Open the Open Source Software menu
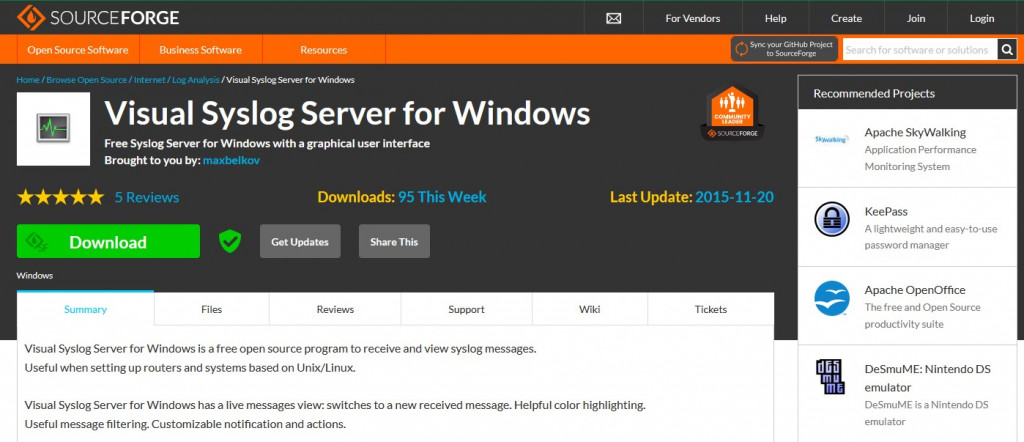This screenshot has height=442, width=1024. click(x=78, y=50)
